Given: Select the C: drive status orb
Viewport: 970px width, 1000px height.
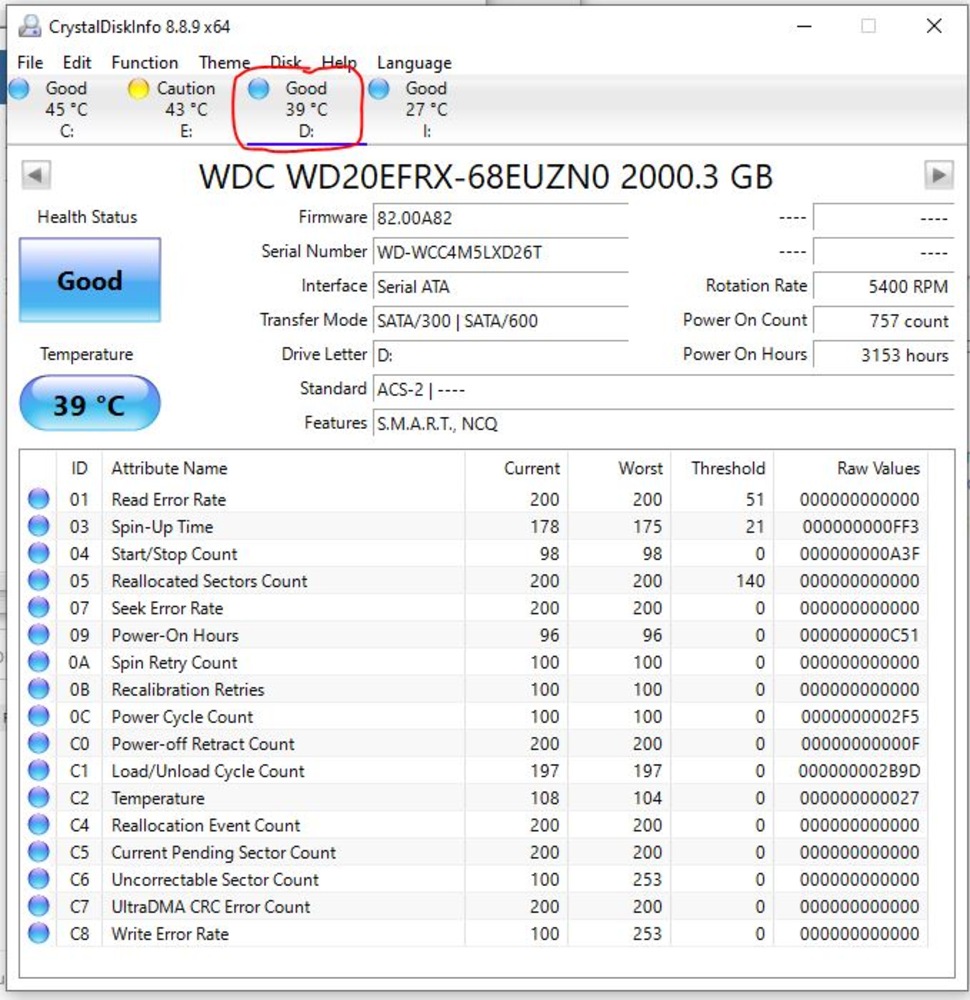Looking at the screenshot, I should pyautogui.click(x=19, y=89).
